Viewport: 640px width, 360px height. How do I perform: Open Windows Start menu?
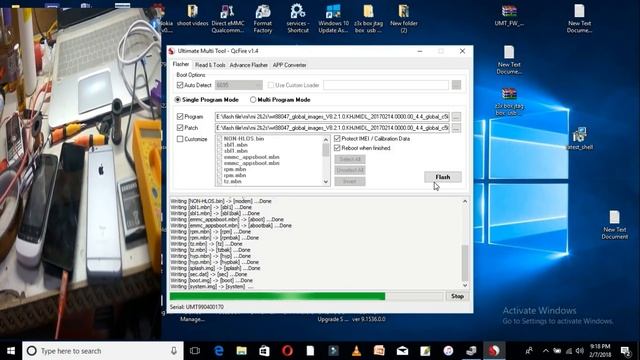click(x=11, y=351)
